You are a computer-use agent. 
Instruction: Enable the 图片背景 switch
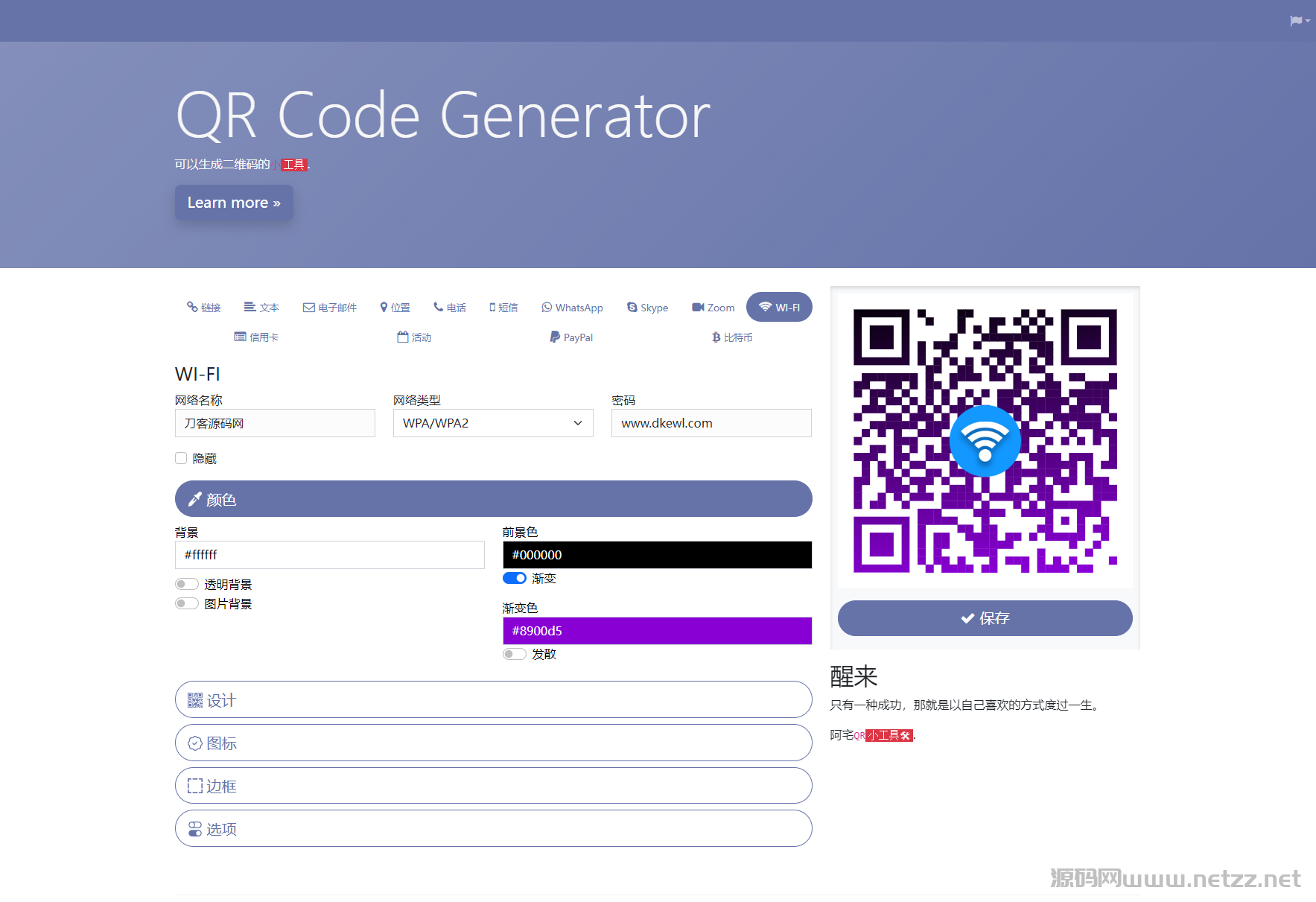[x=187, y=603]
